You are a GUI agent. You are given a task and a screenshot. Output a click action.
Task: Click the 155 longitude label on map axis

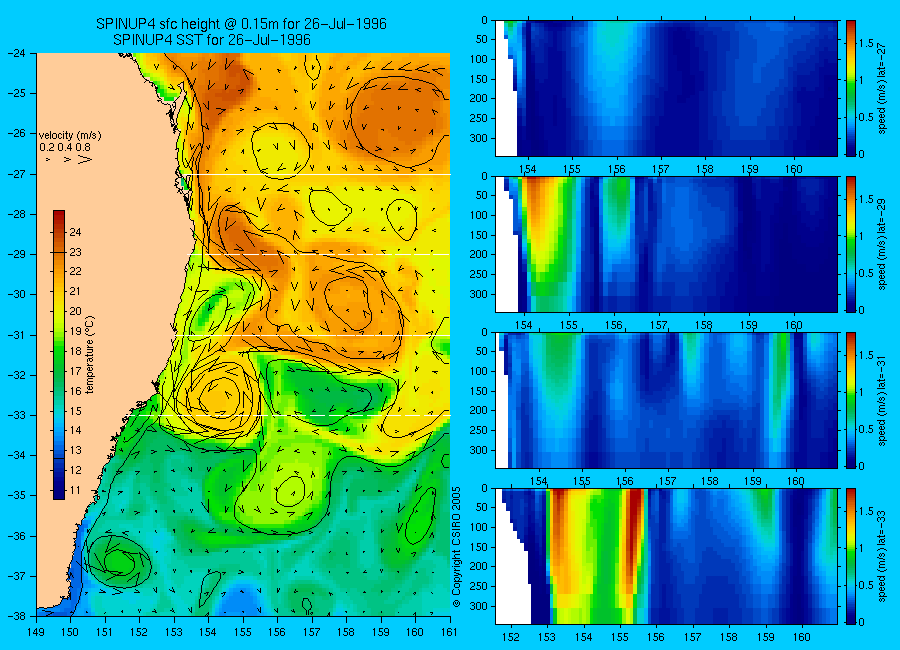243,632
